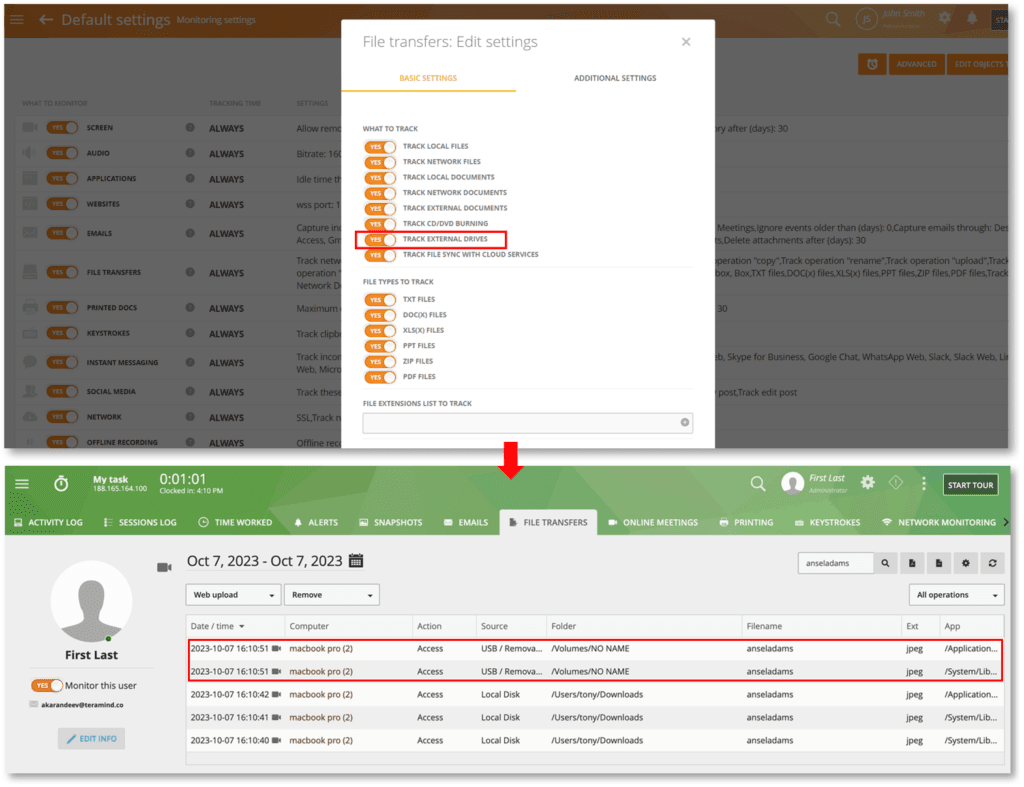Viewport: 1024px width, 787px height.
Task: Click the second file export icon before the table gear
Action: point(939,563)
